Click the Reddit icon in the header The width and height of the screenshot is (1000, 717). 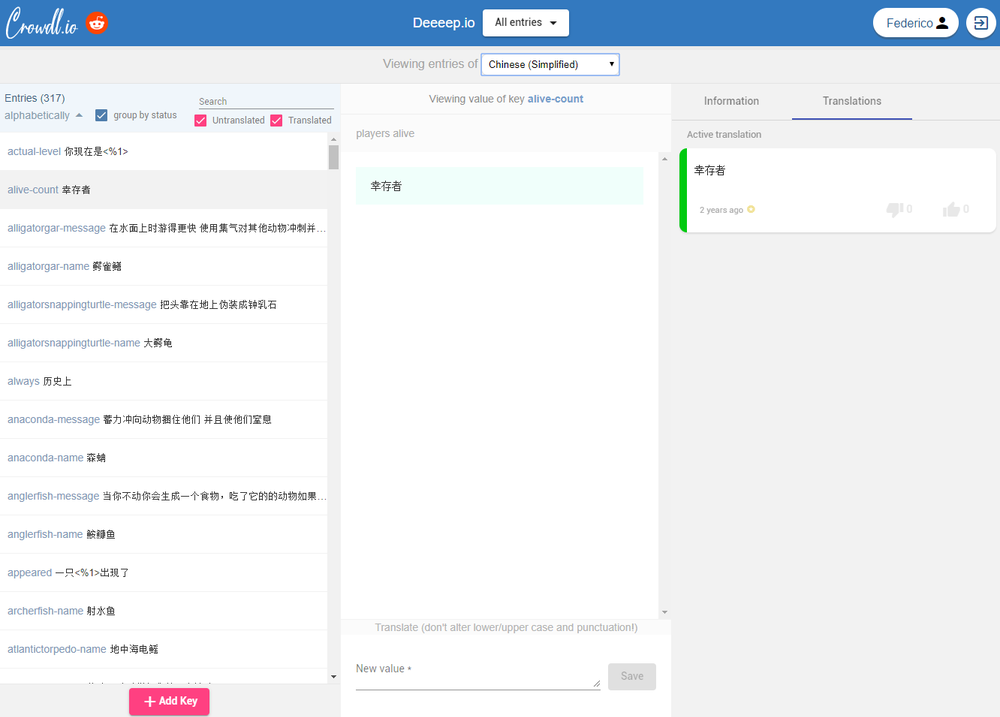point(96,22)
